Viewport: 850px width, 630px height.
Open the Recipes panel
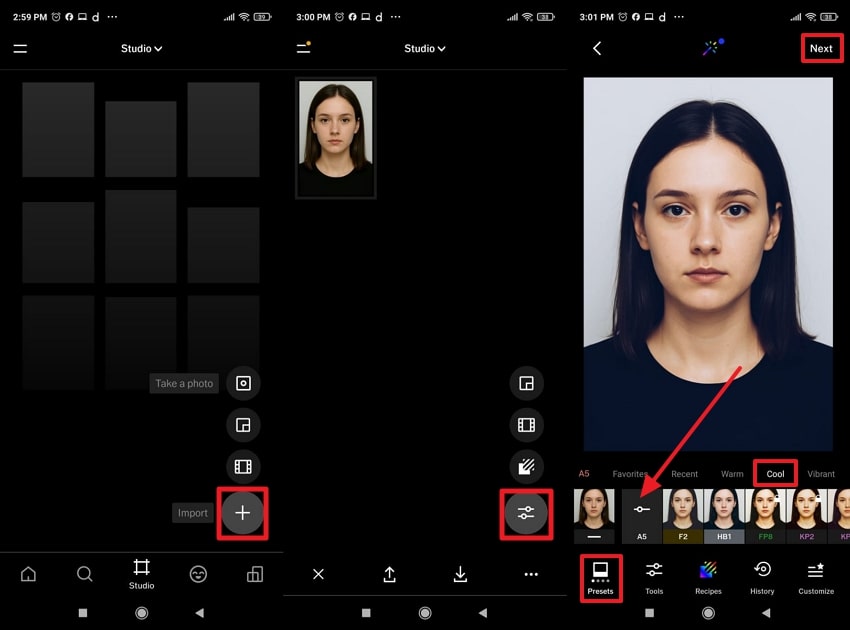tap(708, 578)
